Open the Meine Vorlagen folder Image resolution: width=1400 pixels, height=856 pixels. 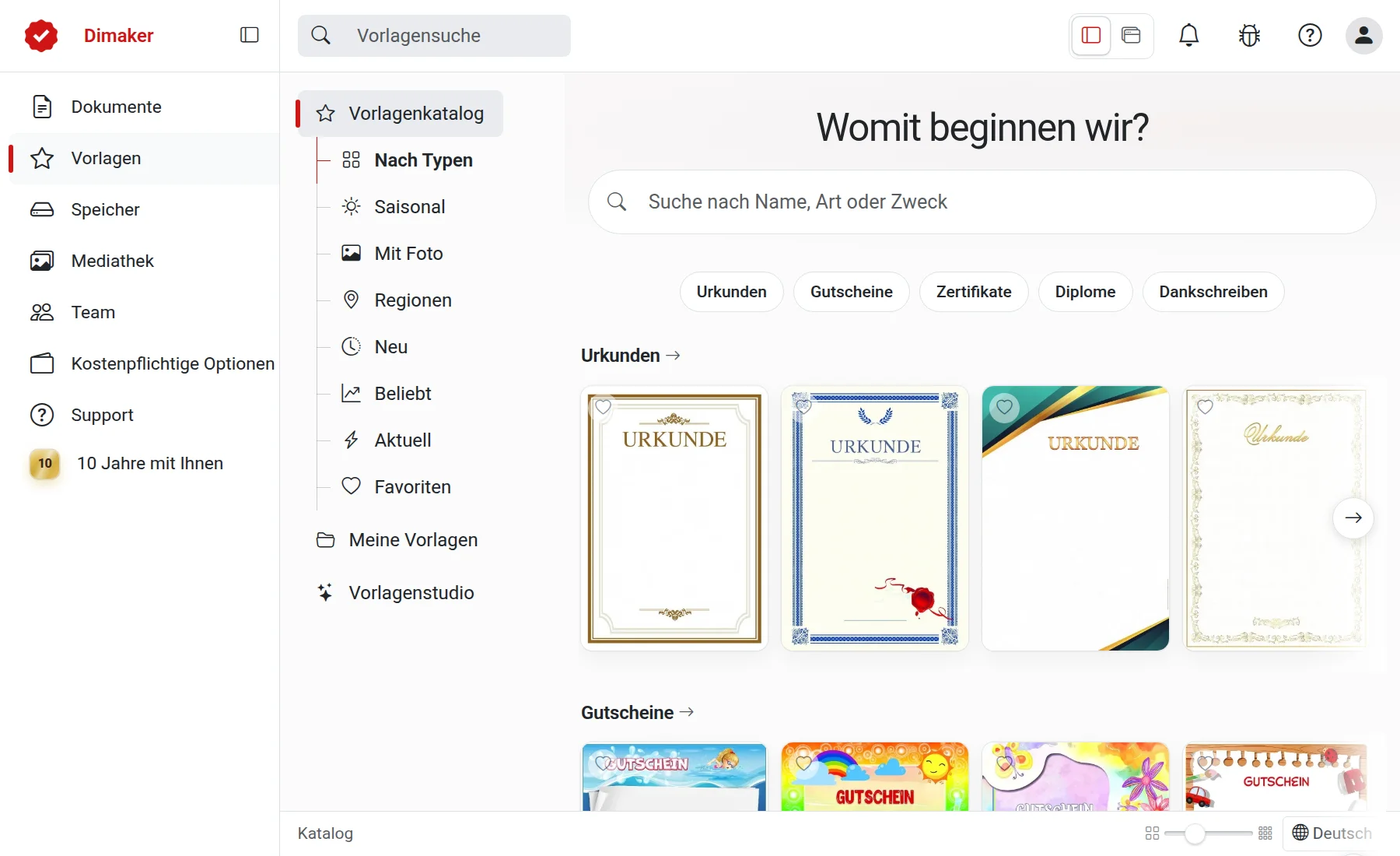point(397,540)
